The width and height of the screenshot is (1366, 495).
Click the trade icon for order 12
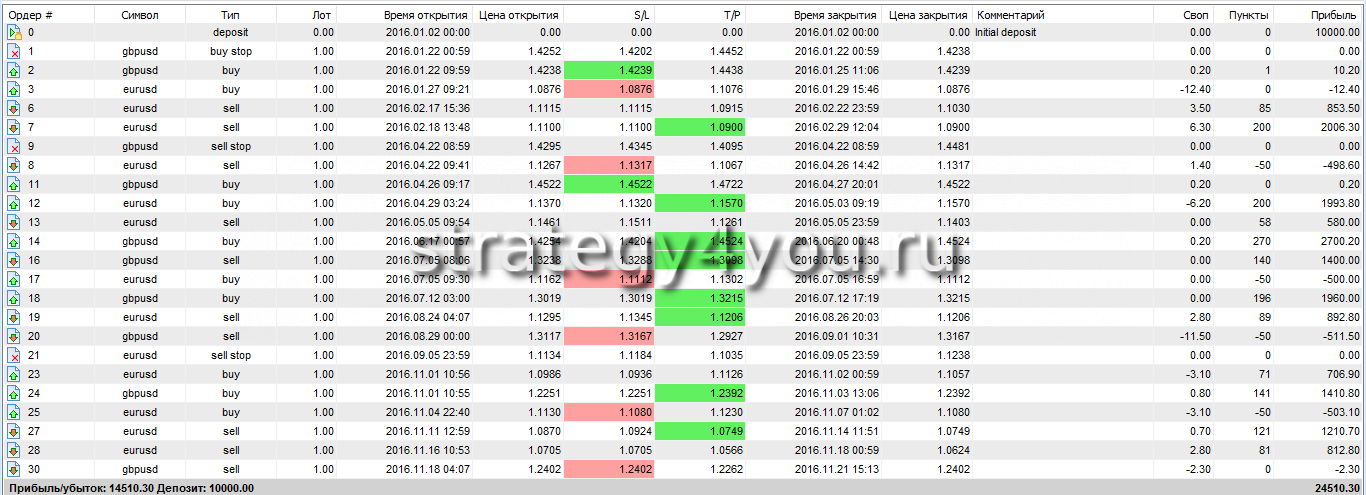click(14, 203)
